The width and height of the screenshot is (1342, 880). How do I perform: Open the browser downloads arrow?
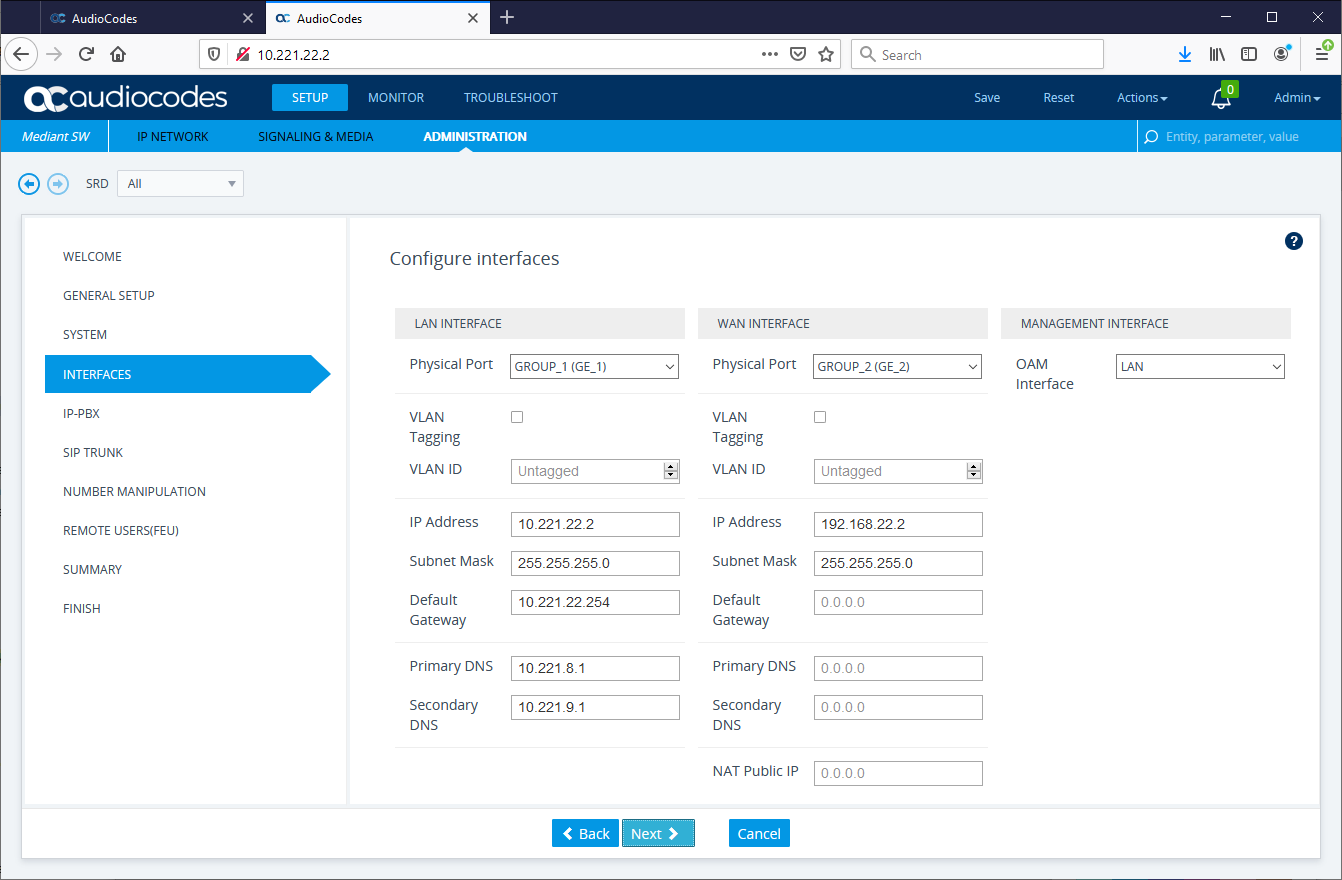1185,54
